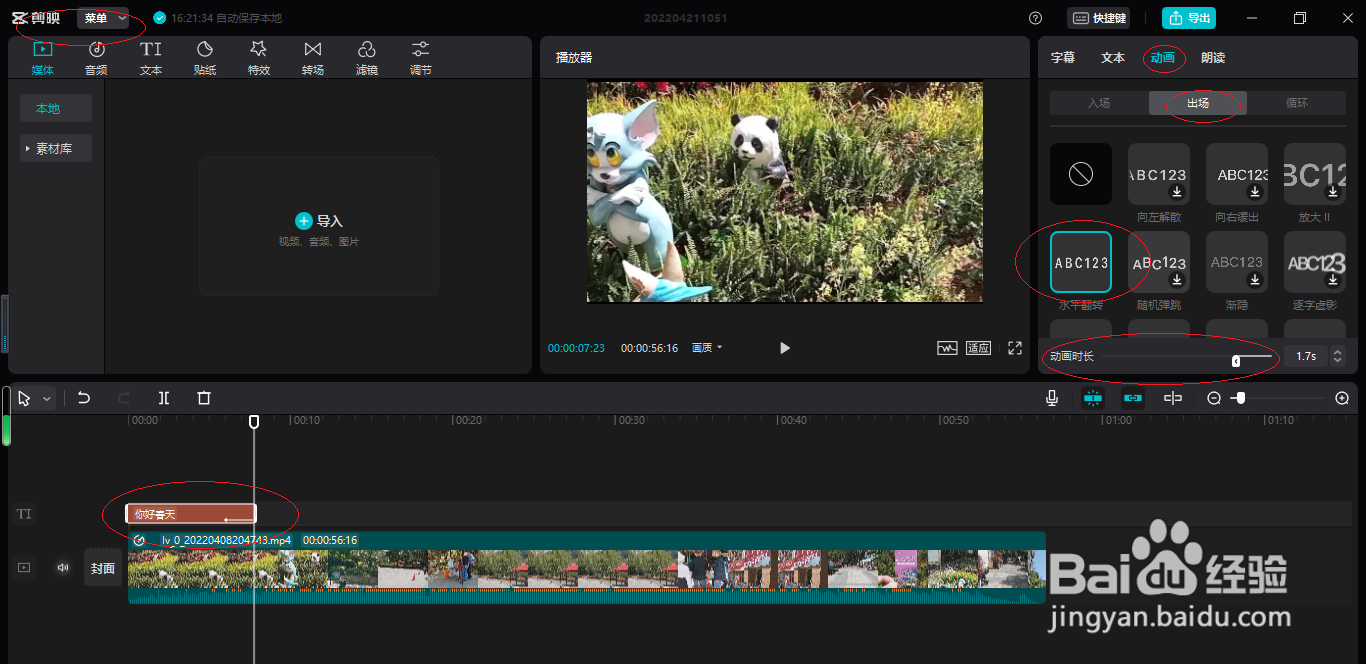The height and width of the screenshot is (664, 1366).
Task: Click the greyed redo arrow in timeline toolbar
Action: [x=124, y=398]
